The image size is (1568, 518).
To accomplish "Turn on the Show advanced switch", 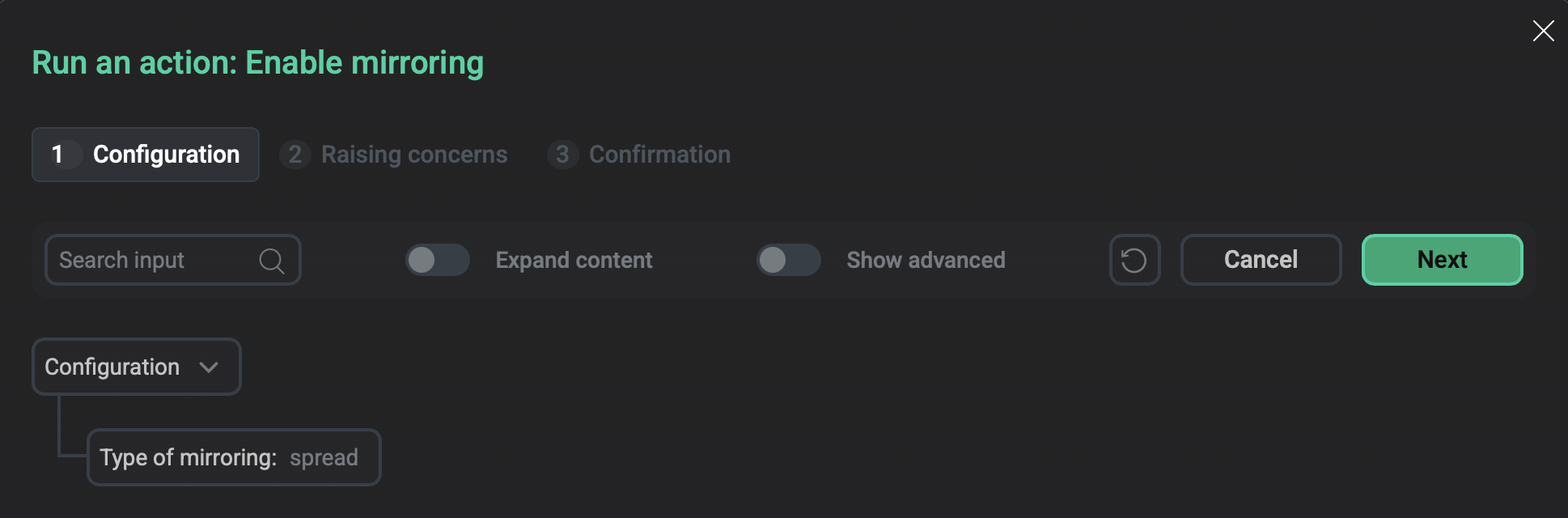I will coord(788,260).
